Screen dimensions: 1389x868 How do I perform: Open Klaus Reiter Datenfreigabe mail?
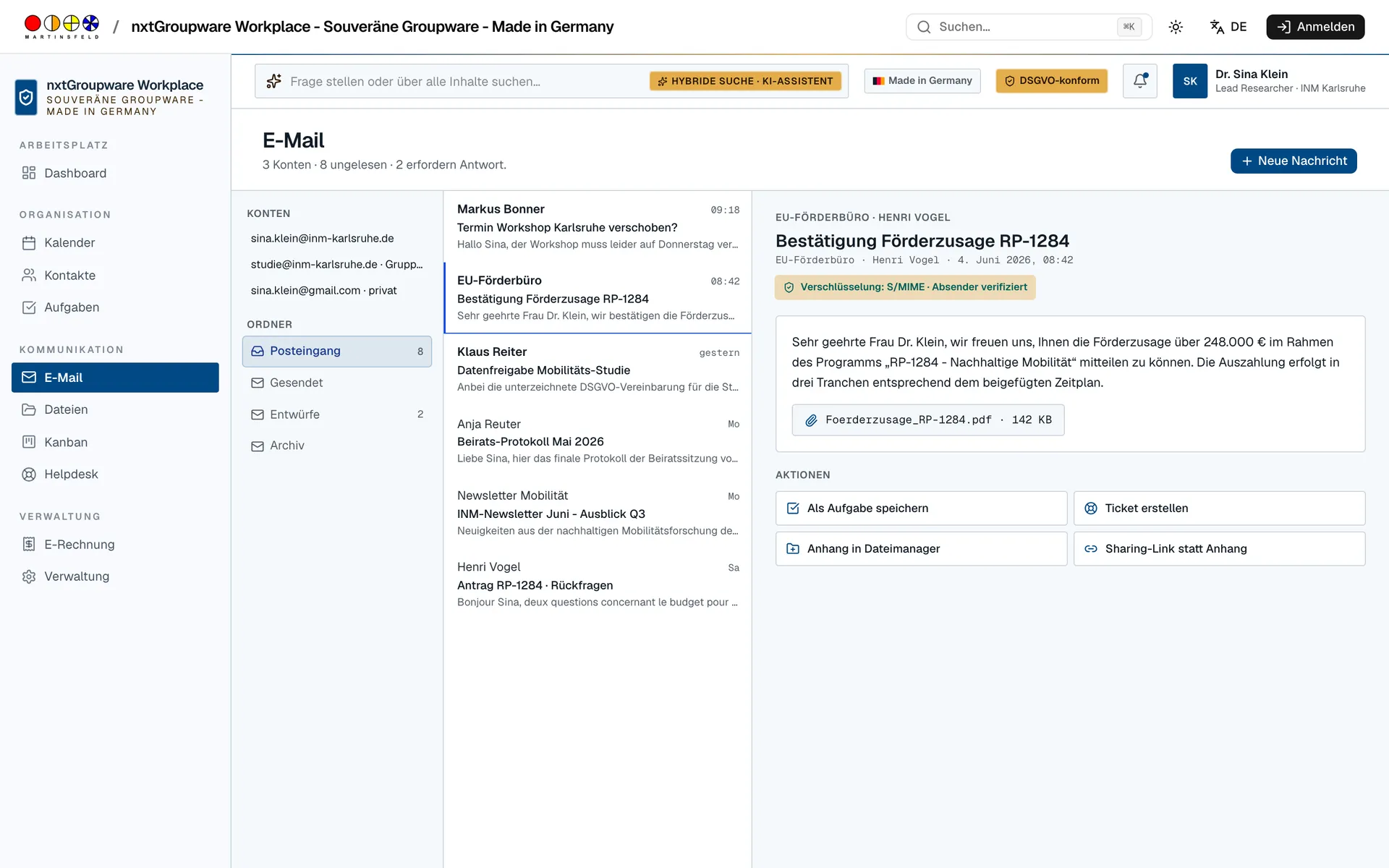(598, 369)
